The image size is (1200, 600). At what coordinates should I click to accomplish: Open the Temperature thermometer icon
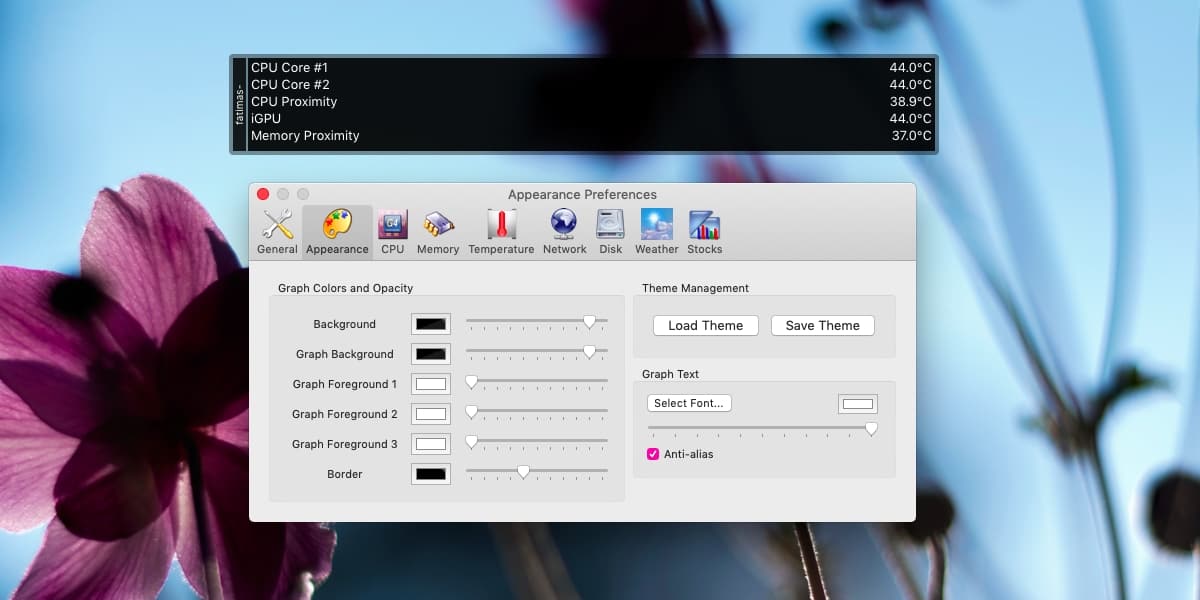501,232
